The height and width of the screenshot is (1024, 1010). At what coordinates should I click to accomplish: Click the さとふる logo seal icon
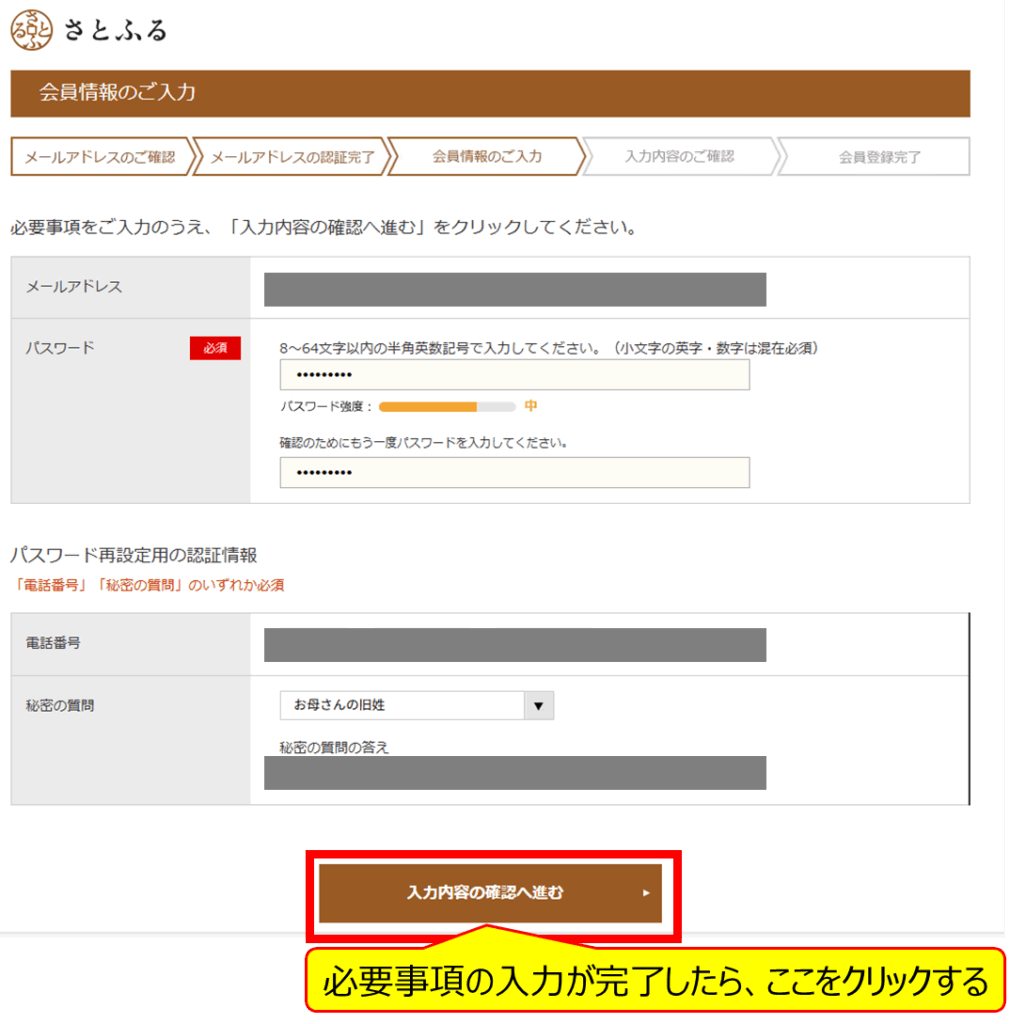click(30, 30)
